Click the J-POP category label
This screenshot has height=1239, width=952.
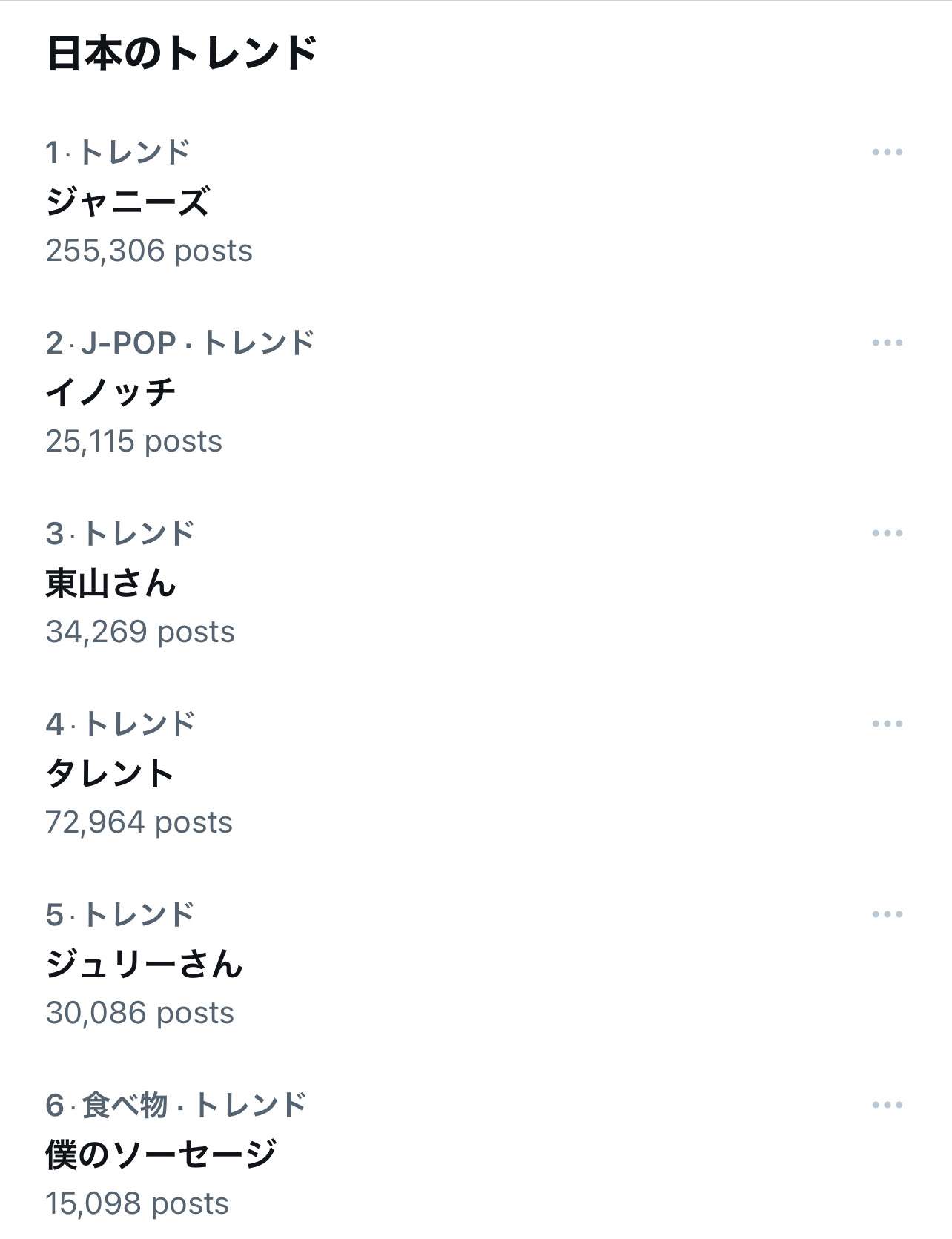(x=128, y=343)
